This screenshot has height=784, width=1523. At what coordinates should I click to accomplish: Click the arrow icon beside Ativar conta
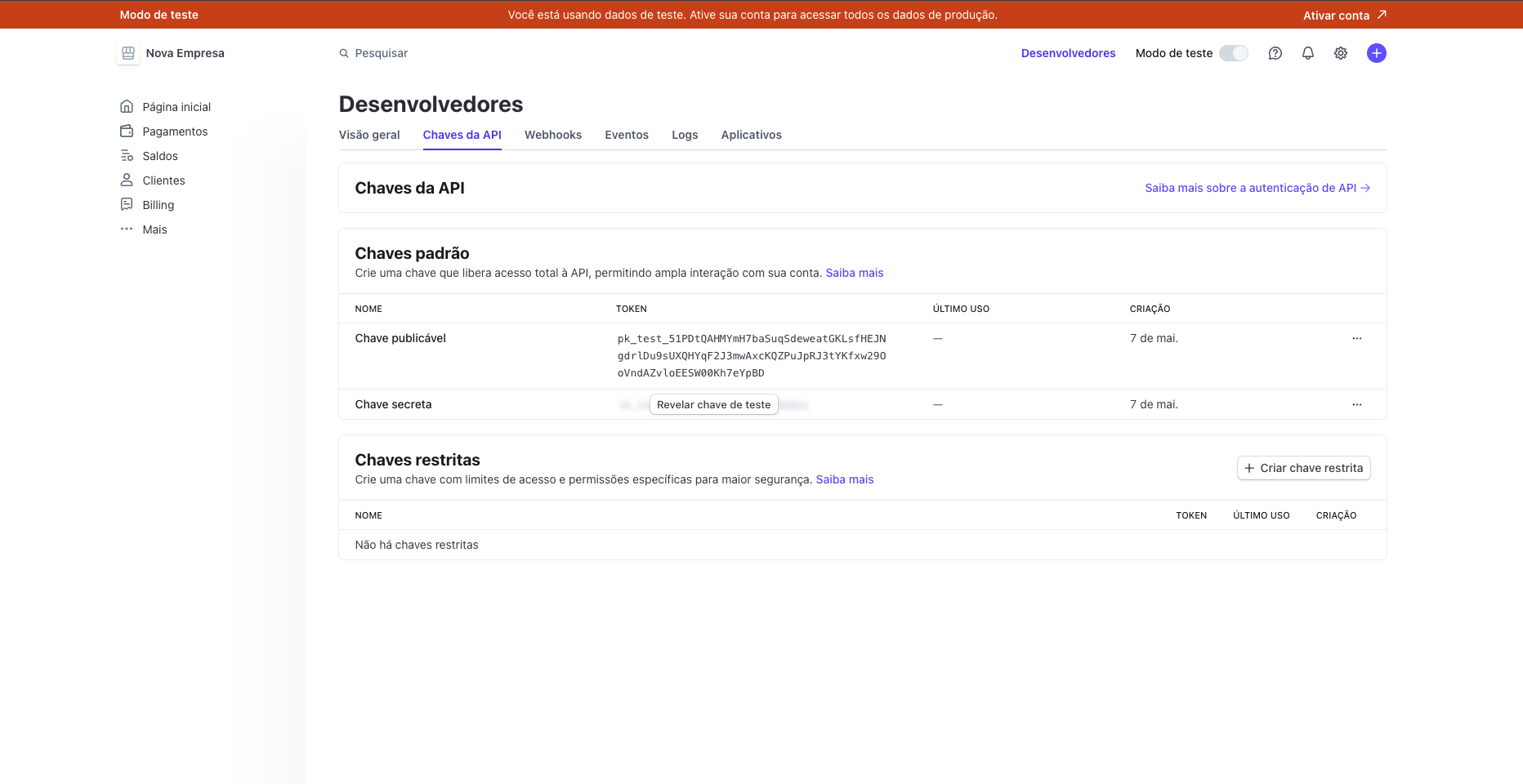pos(1382,15)
